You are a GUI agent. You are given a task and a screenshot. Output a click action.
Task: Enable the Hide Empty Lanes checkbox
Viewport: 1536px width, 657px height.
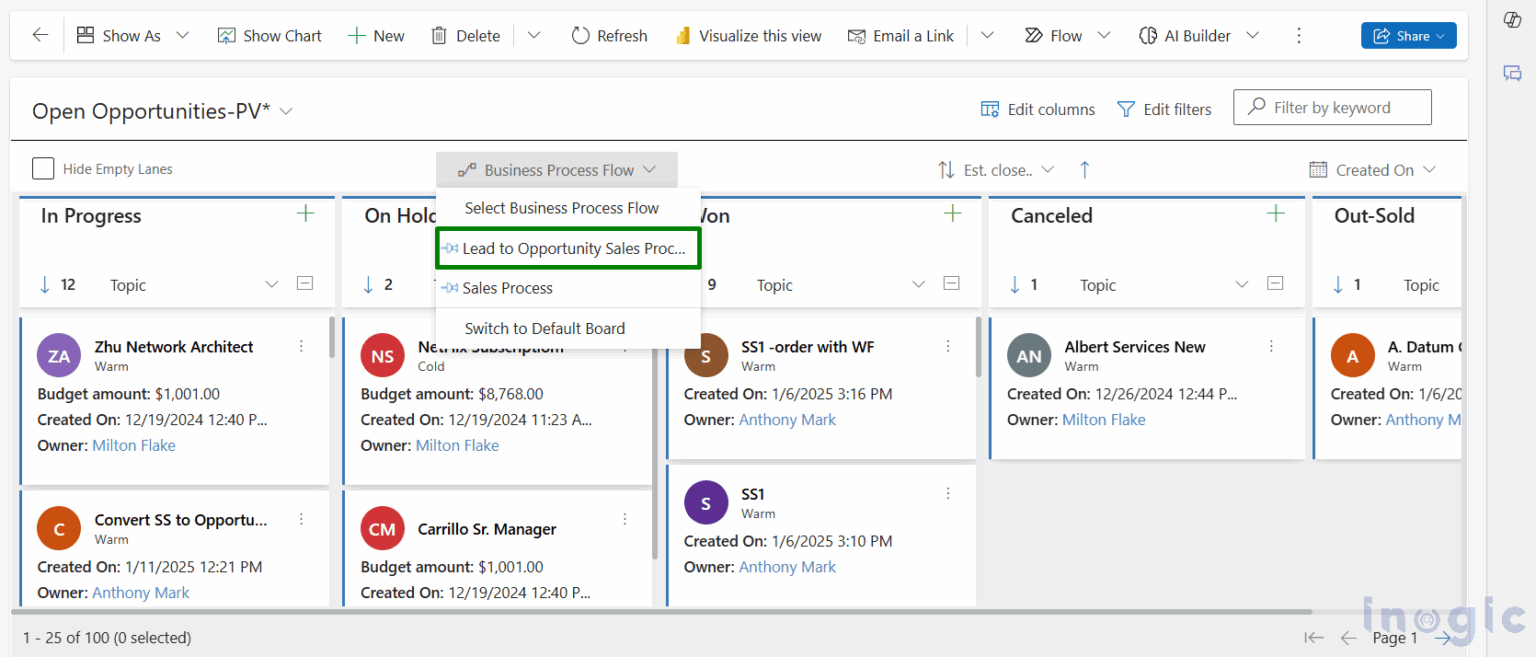tap(43, 169)
